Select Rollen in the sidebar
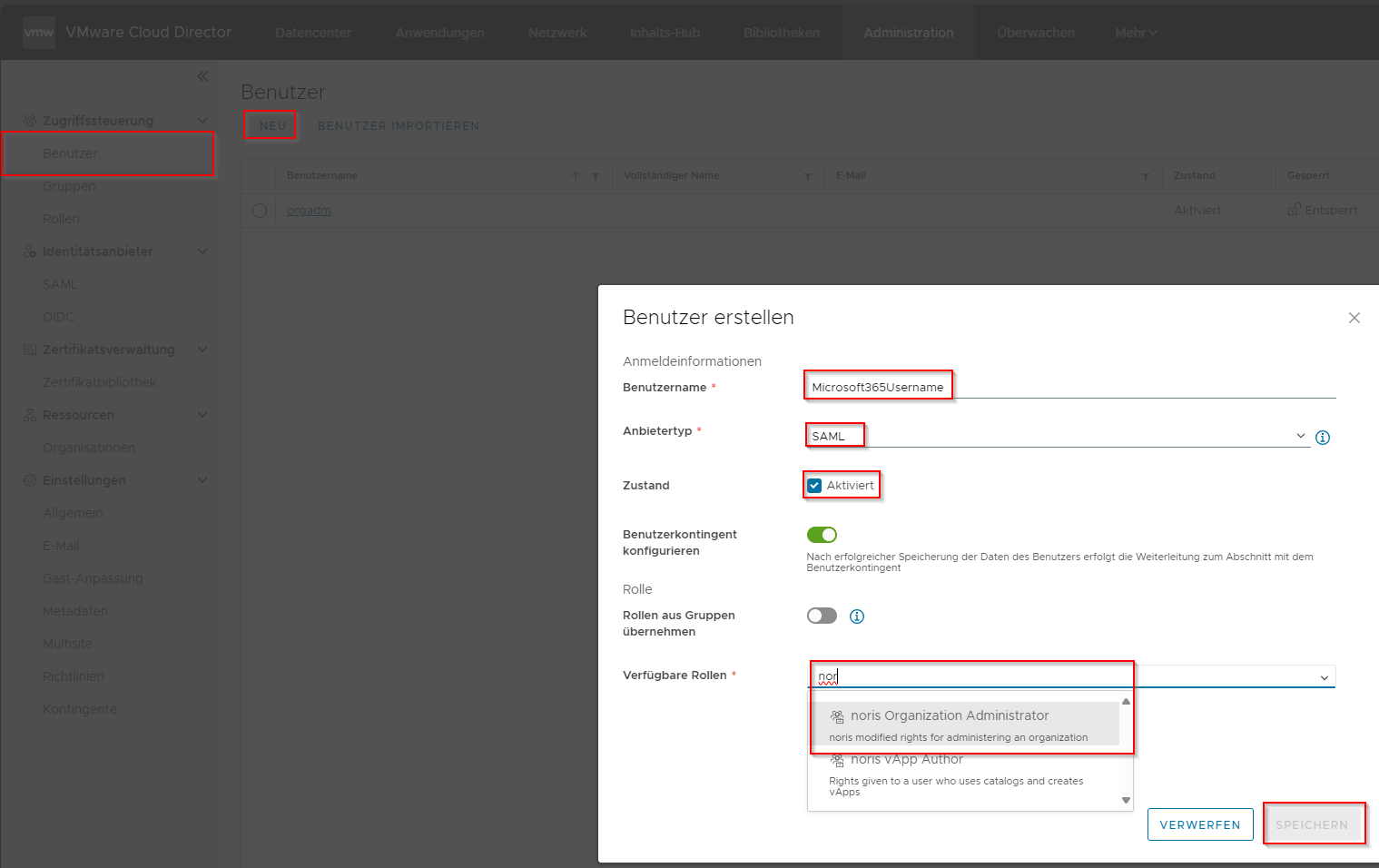 tap(61, 219)
